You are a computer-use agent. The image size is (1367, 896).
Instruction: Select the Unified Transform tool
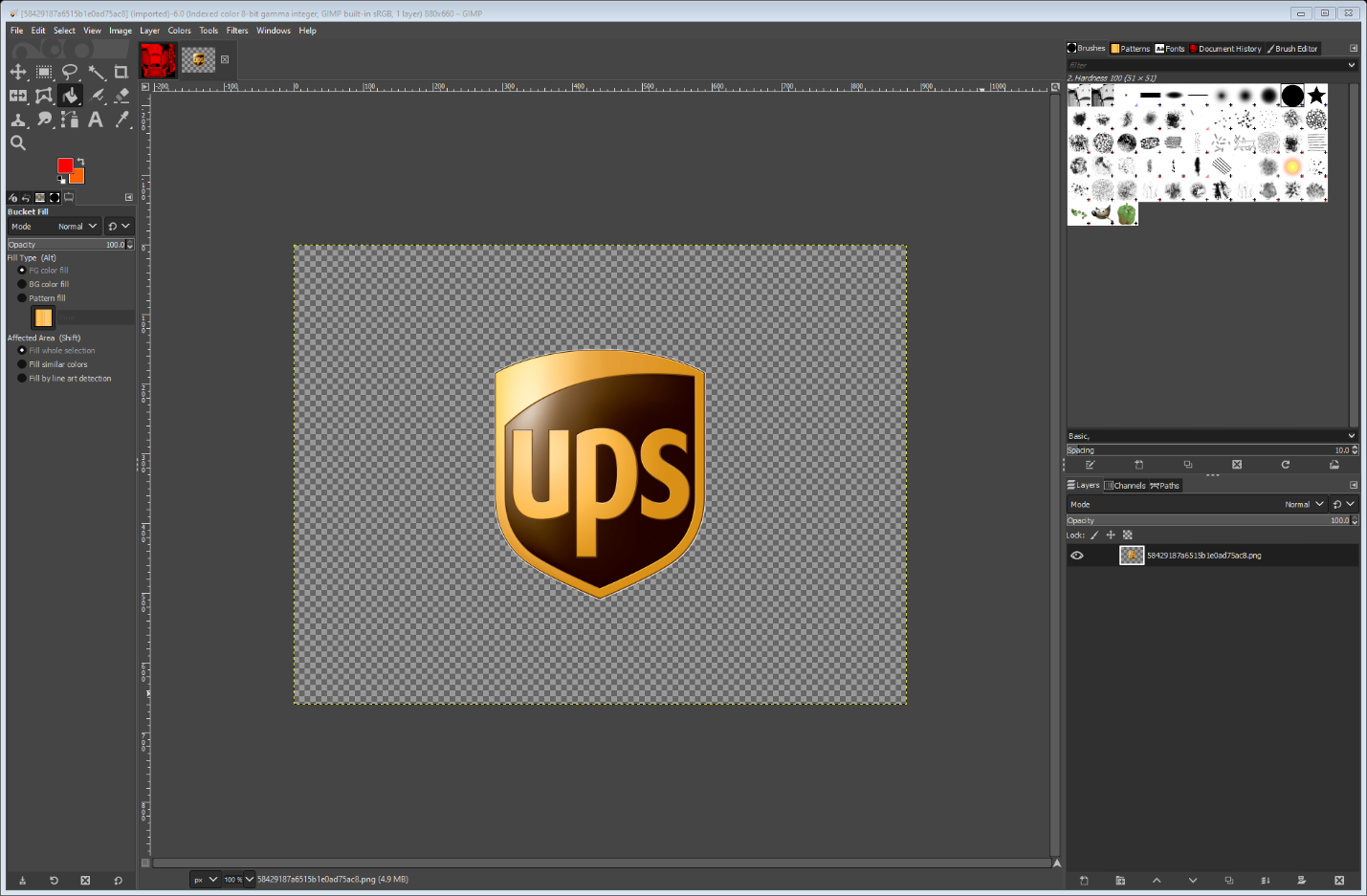click(x=18, y=96)
